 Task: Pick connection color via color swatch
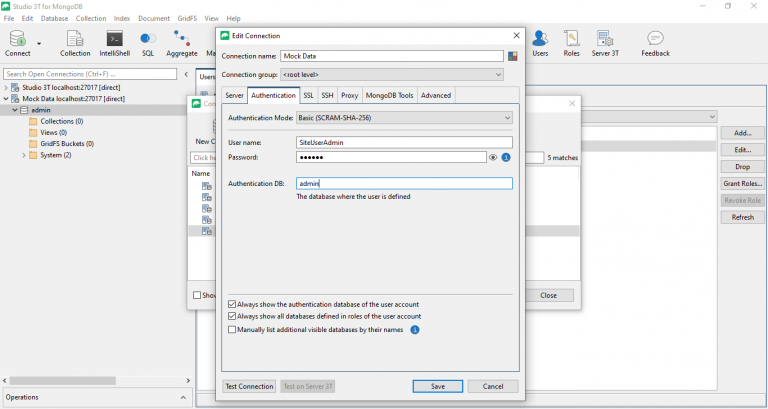click(x=512, y=56)
